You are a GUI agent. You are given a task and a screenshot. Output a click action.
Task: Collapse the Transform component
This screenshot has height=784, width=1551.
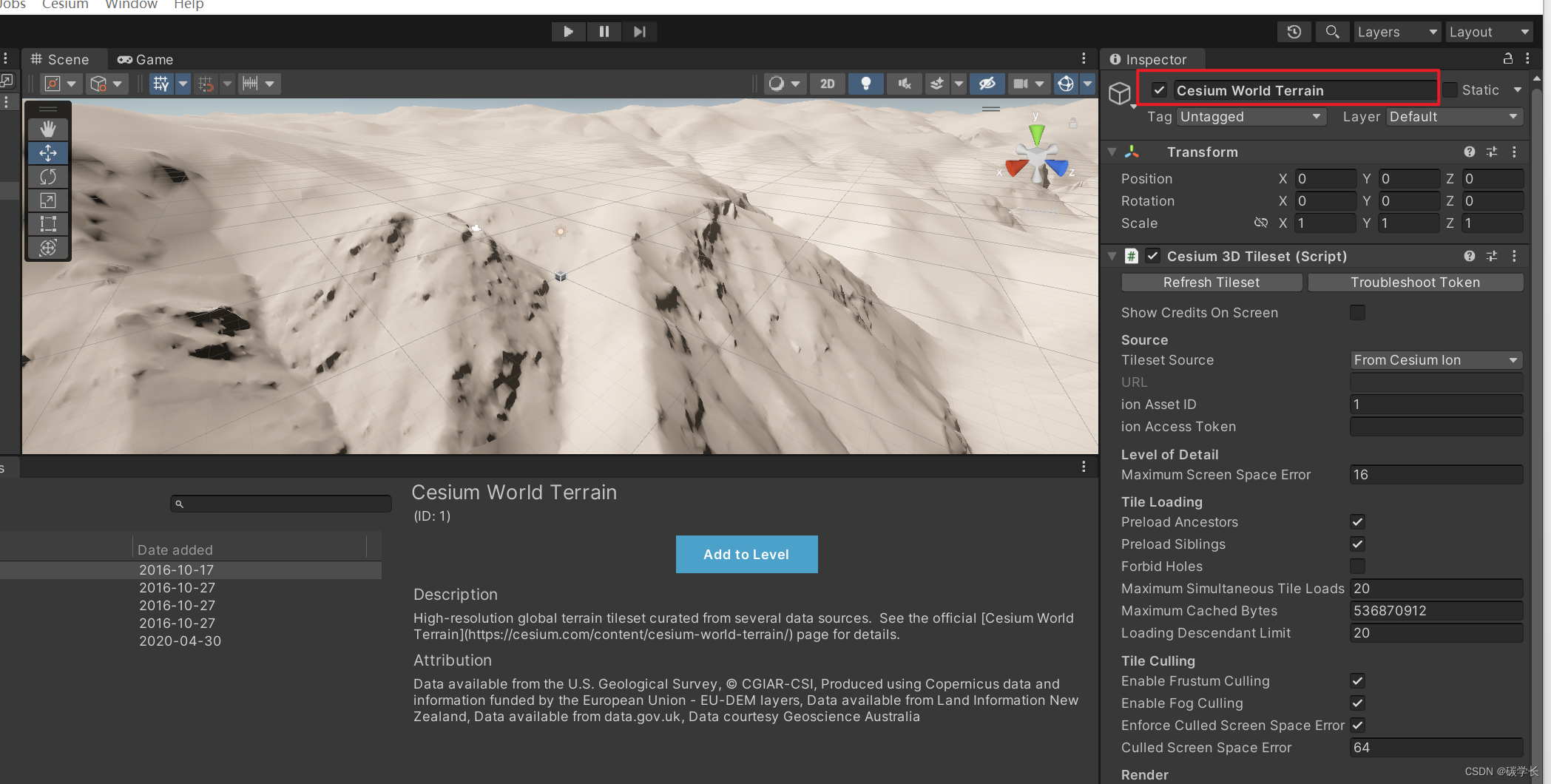click(x=1112, y=152)
